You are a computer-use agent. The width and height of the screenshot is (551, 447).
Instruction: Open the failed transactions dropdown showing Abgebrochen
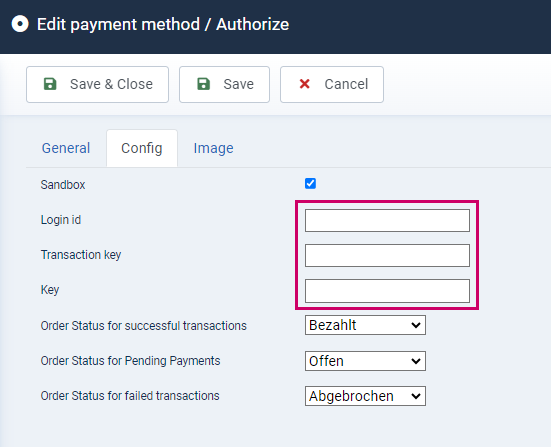click(x=365, y=396)
